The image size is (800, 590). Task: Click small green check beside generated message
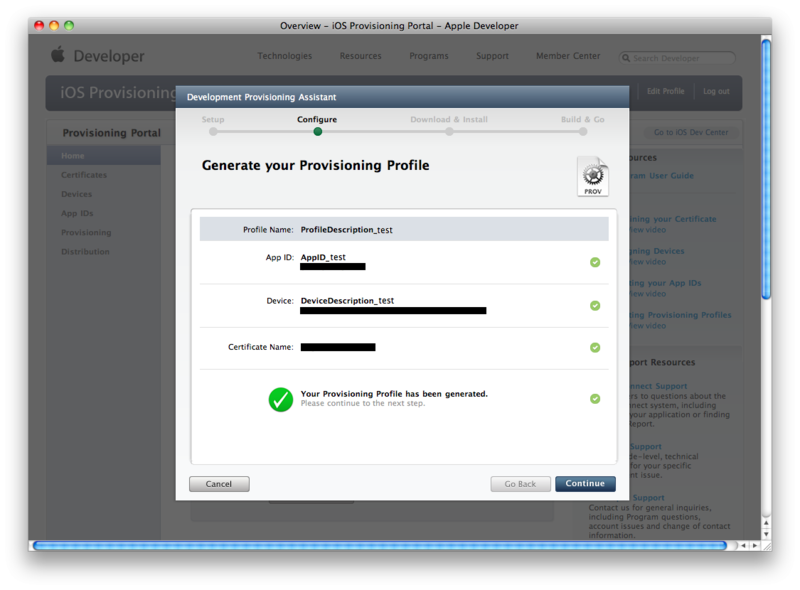(595, 399)
